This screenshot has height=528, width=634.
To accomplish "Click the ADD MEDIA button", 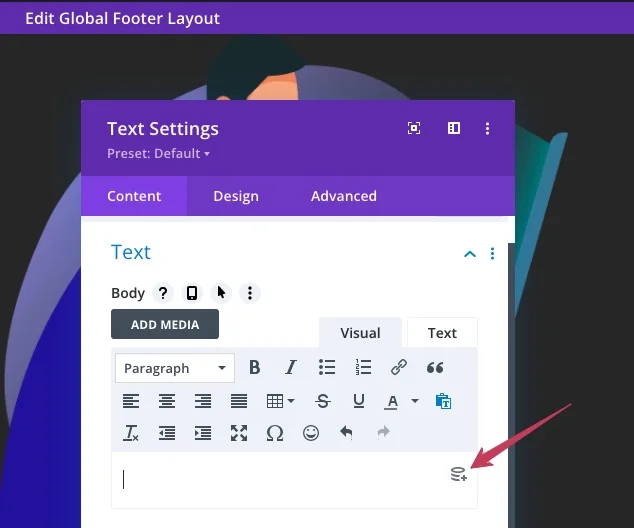I will [165, 324].
